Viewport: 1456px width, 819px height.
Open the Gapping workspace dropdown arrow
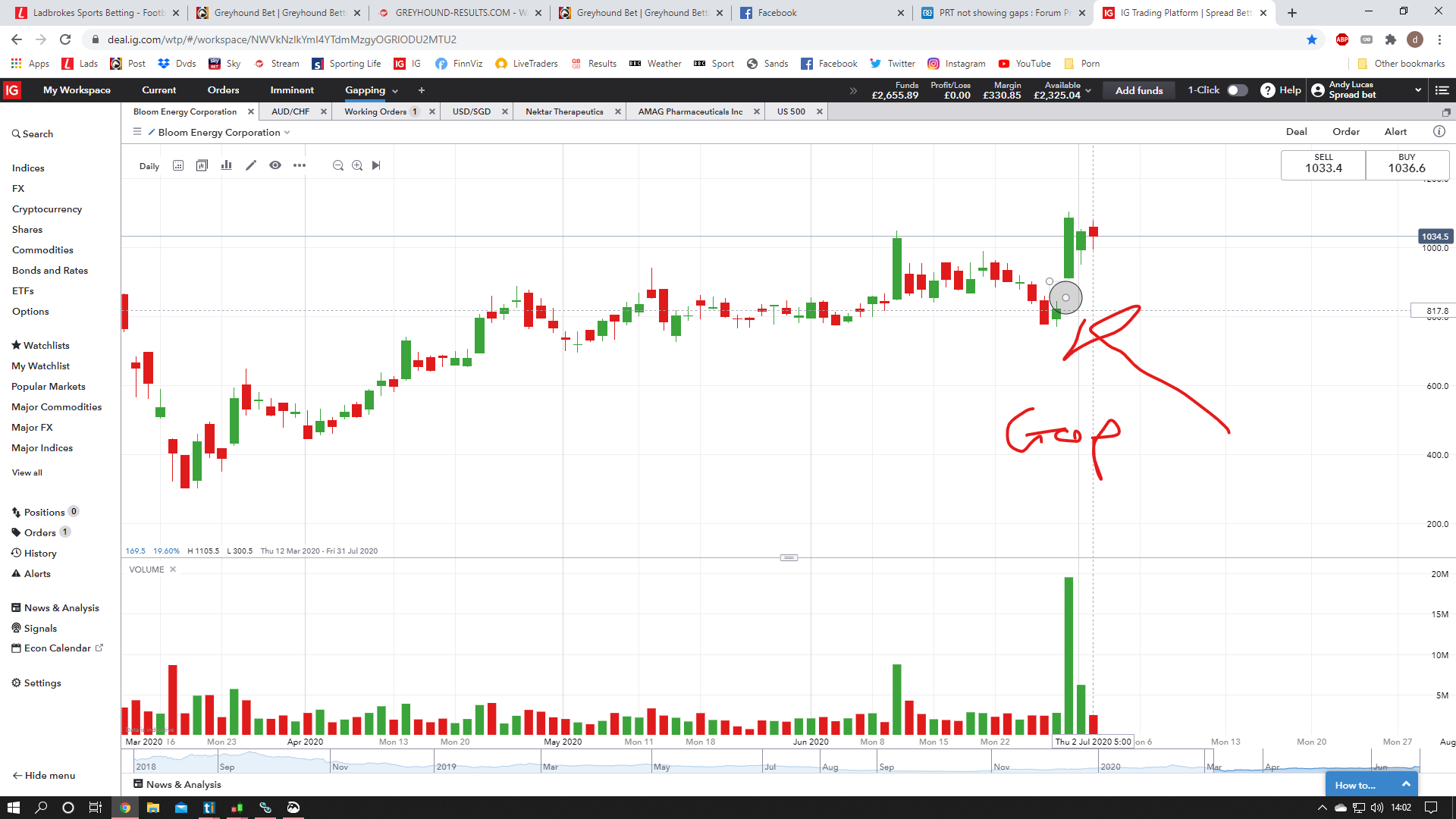(x=395, y=91)
